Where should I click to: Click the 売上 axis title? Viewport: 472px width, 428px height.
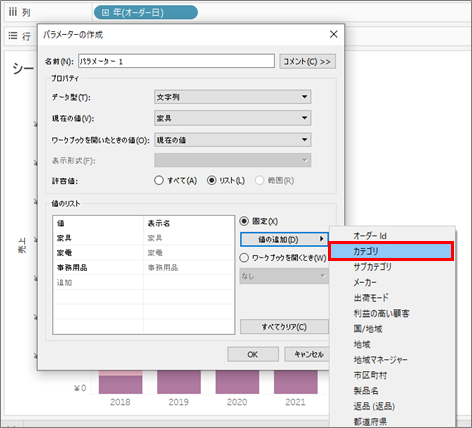pyautogui.click(x=22, y=246)
